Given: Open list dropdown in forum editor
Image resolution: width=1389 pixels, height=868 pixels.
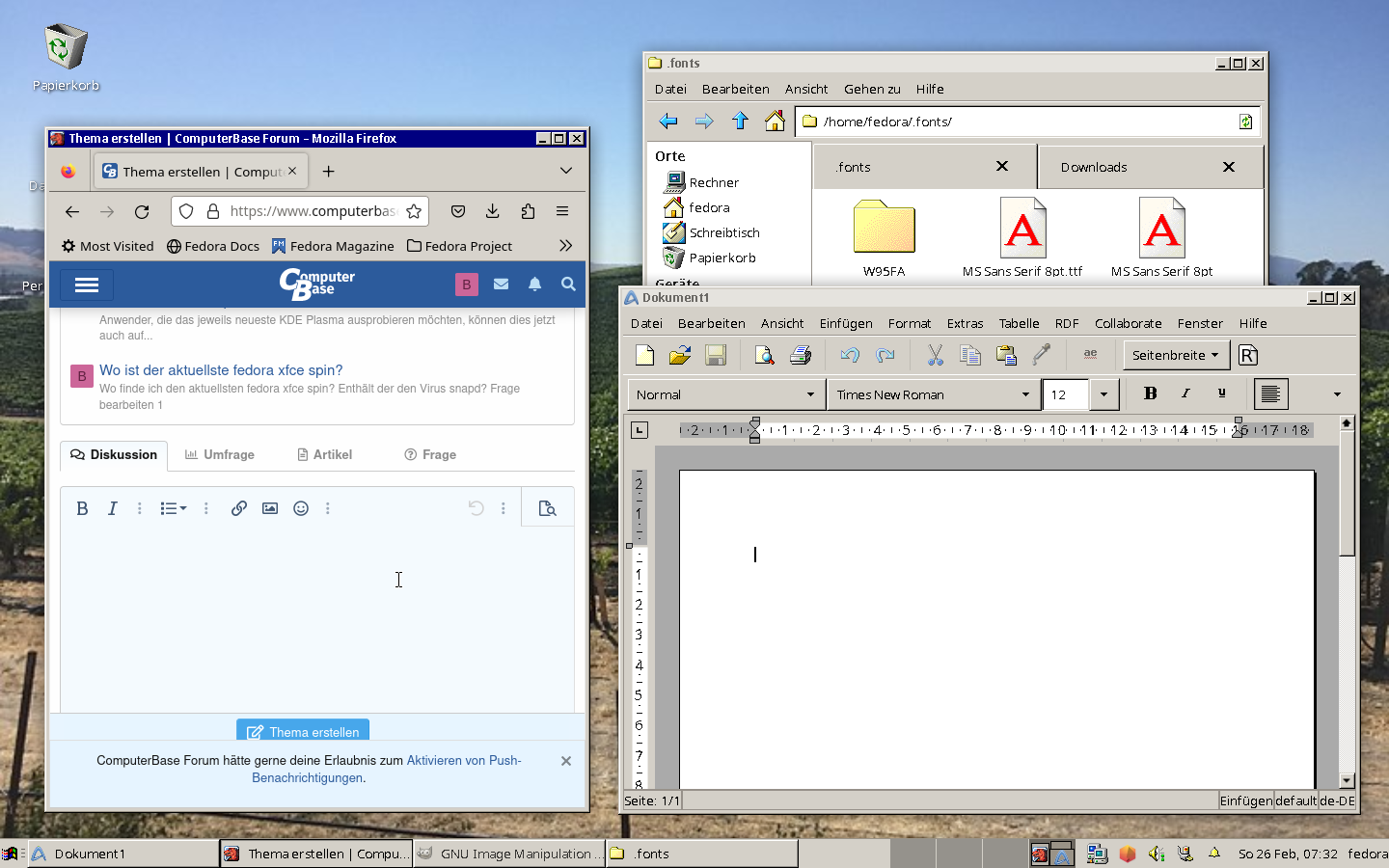Looking at the screenshot, I should (174, 508).
